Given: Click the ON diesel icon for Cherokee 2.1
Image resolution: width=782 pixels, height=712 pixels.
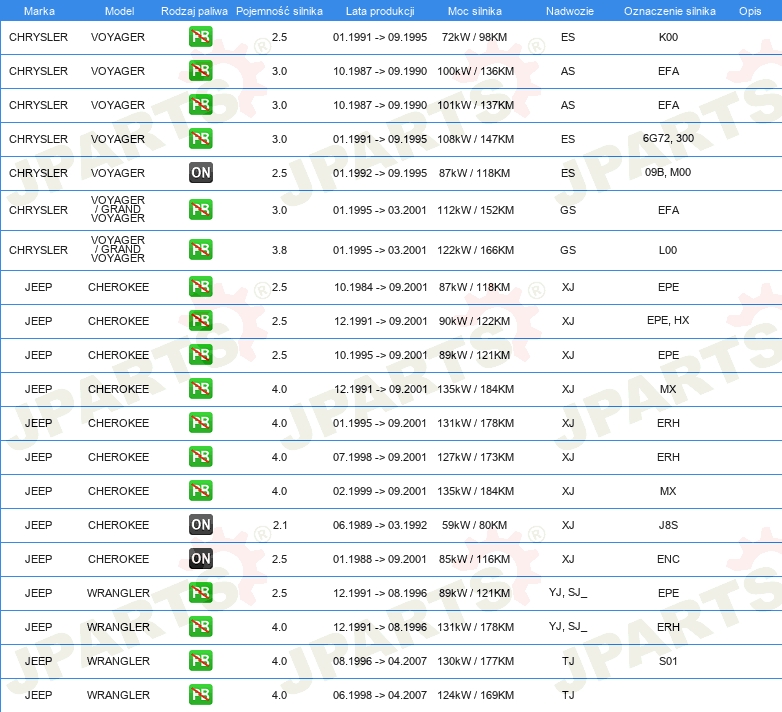Looking at the screenshot, I should (200, 525).
